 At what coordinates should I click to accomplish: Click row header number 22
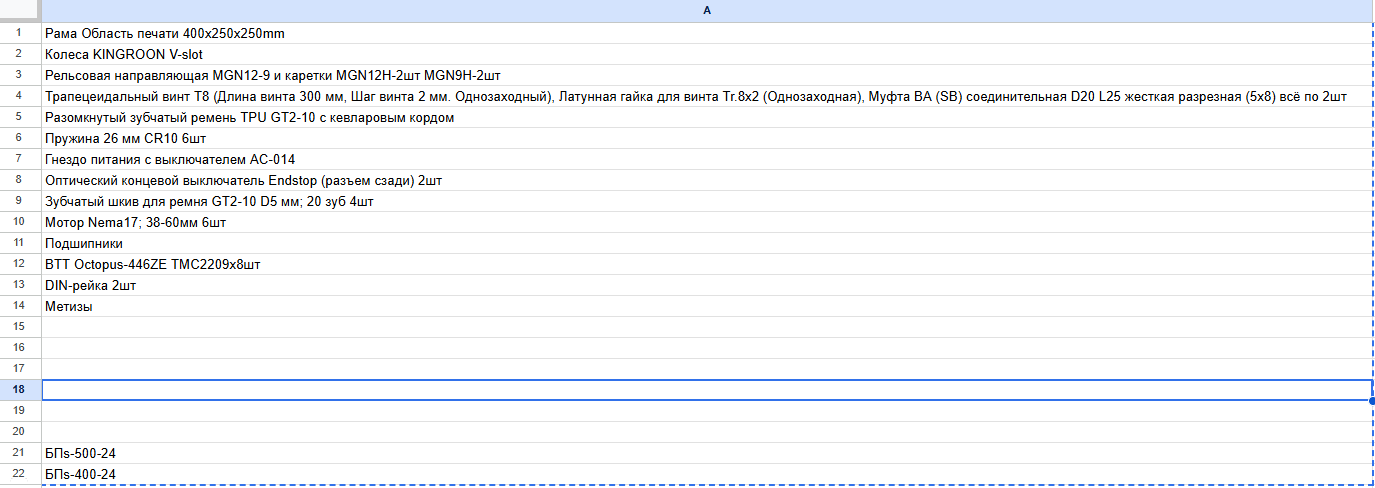[20, 474]
